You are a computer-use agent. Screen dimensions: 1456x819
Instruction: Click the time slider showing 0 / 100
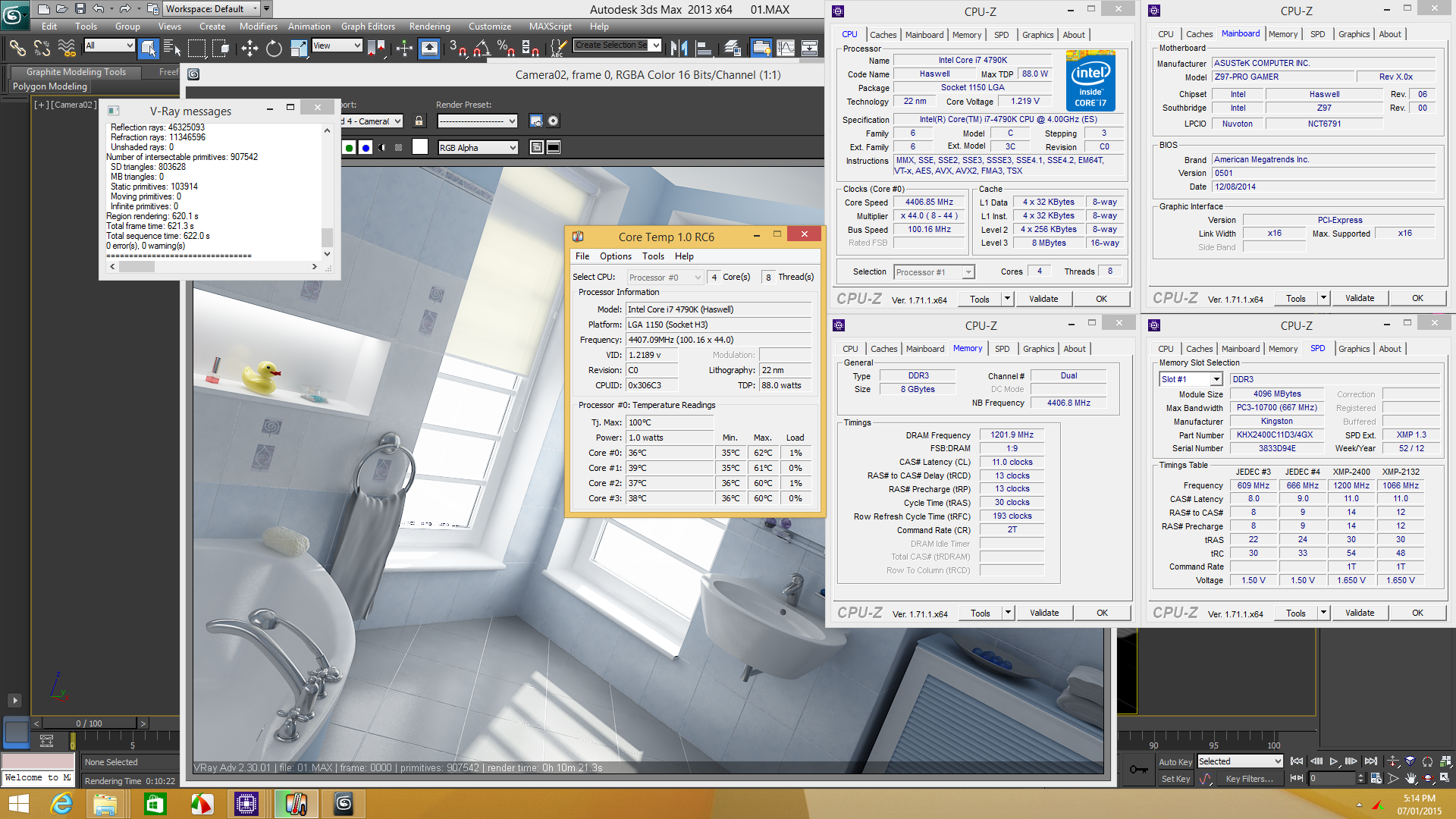coord(89,723)
